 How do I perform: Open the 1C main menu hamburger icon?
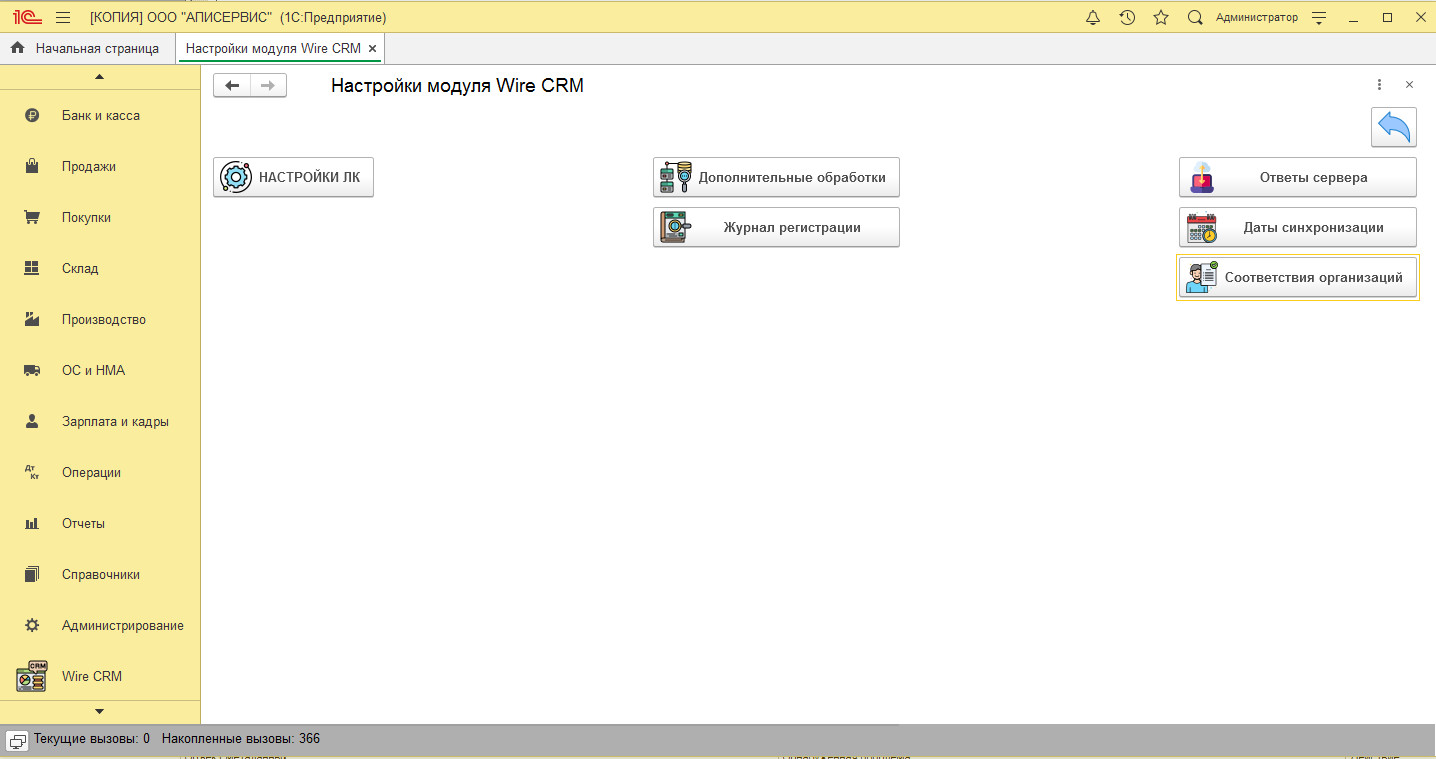[63, 17]
